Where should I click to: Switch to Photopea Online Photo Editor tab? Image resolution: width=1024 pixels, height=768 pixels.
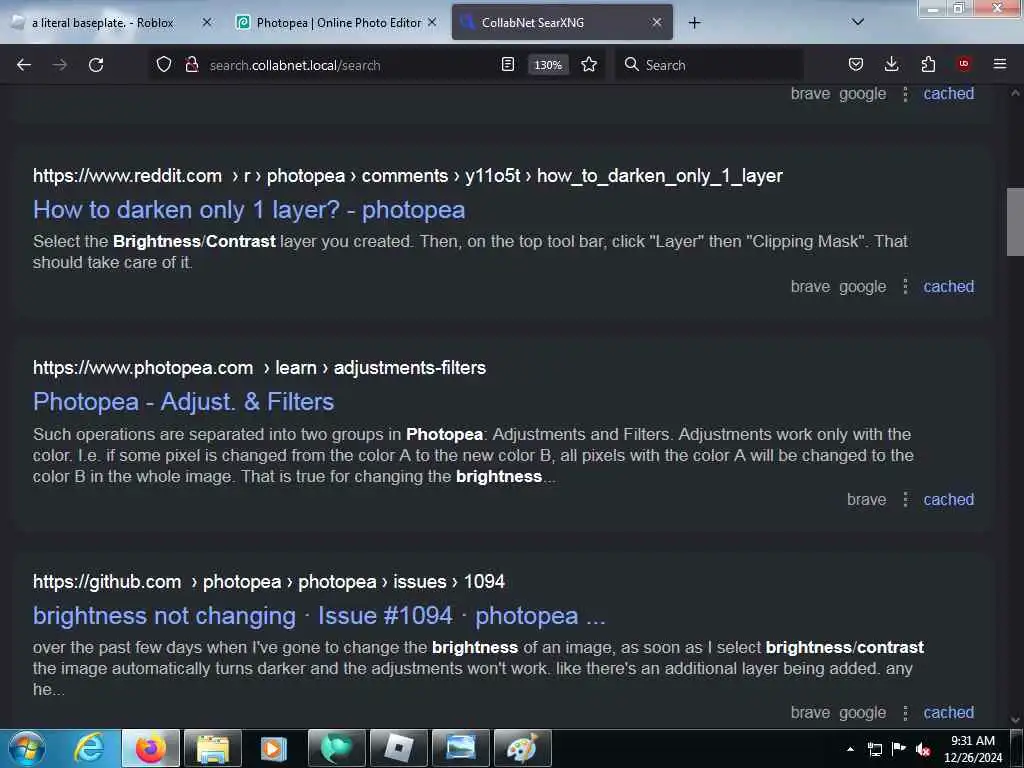[x=338, y=23]
